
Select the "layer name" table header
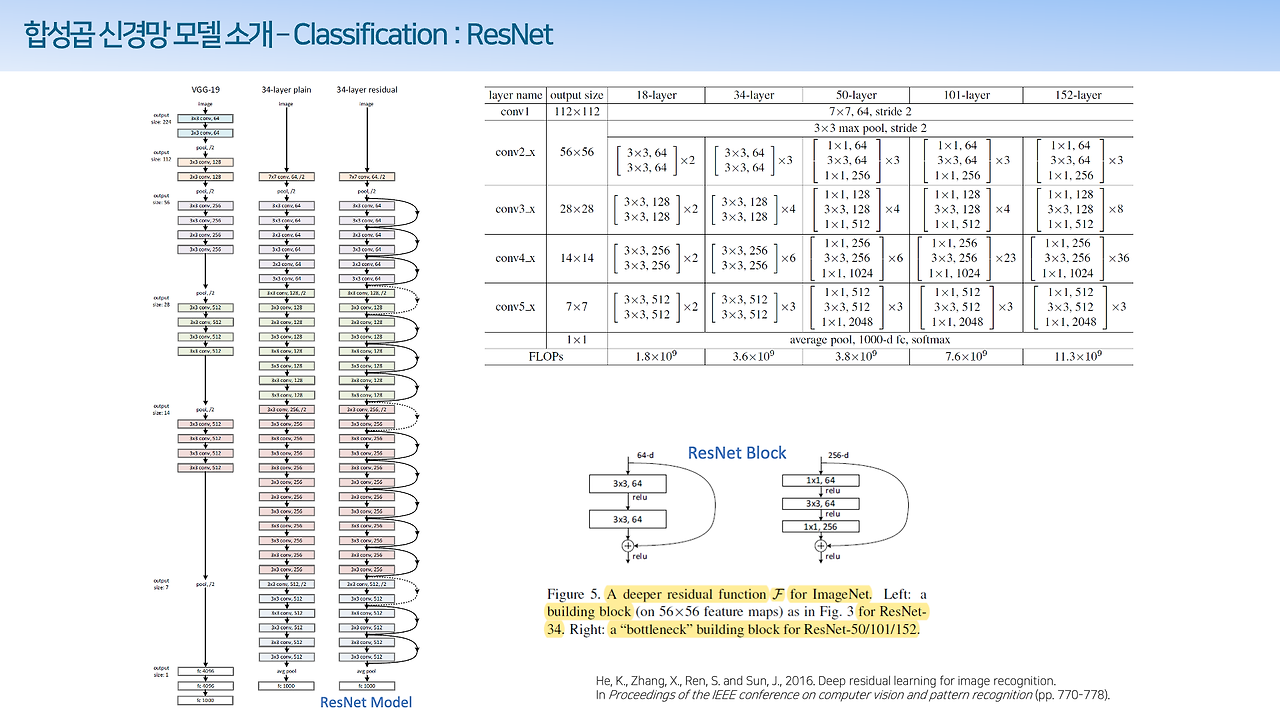pyautogui.click(x=516, y=95)
